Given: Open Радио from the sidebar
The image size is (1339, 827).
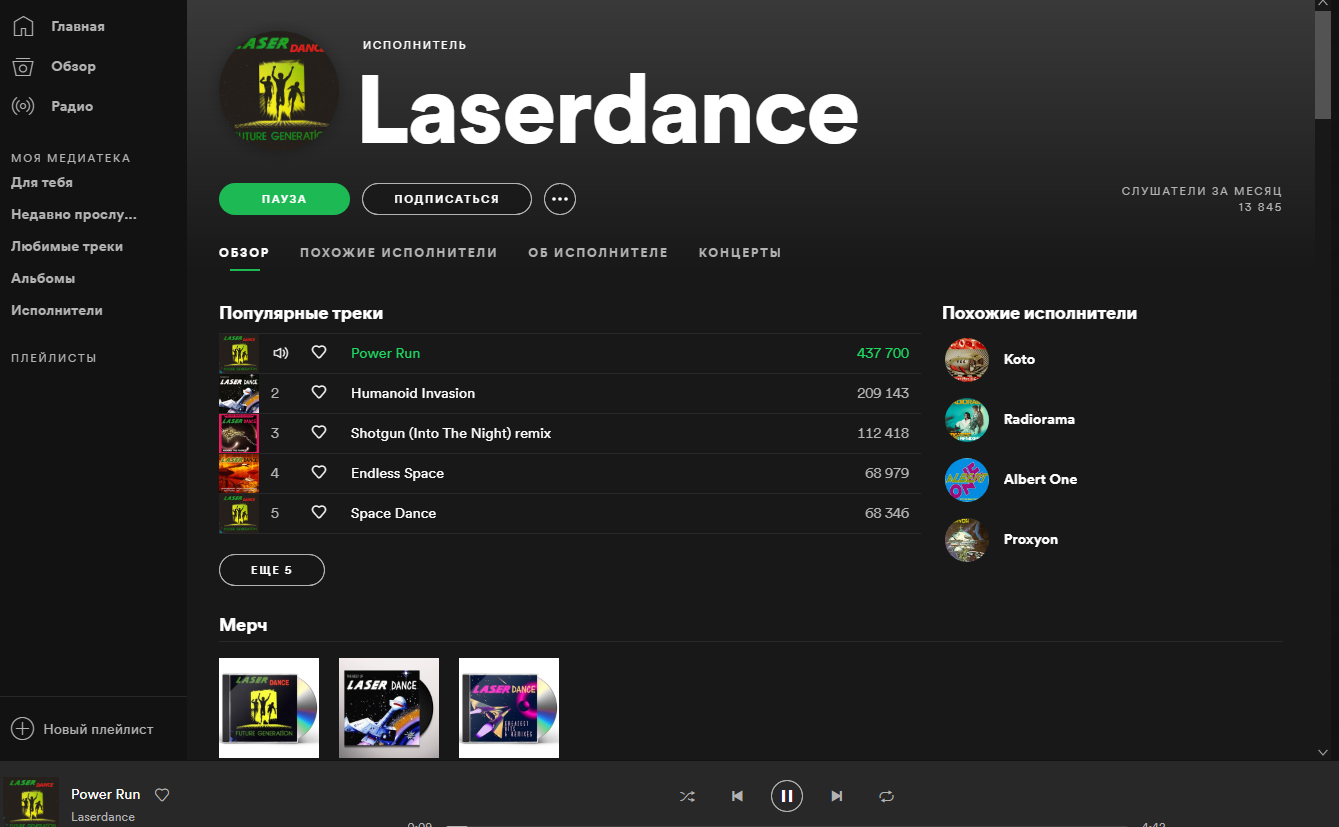Looking at the screenshot, I should [72, 106].
